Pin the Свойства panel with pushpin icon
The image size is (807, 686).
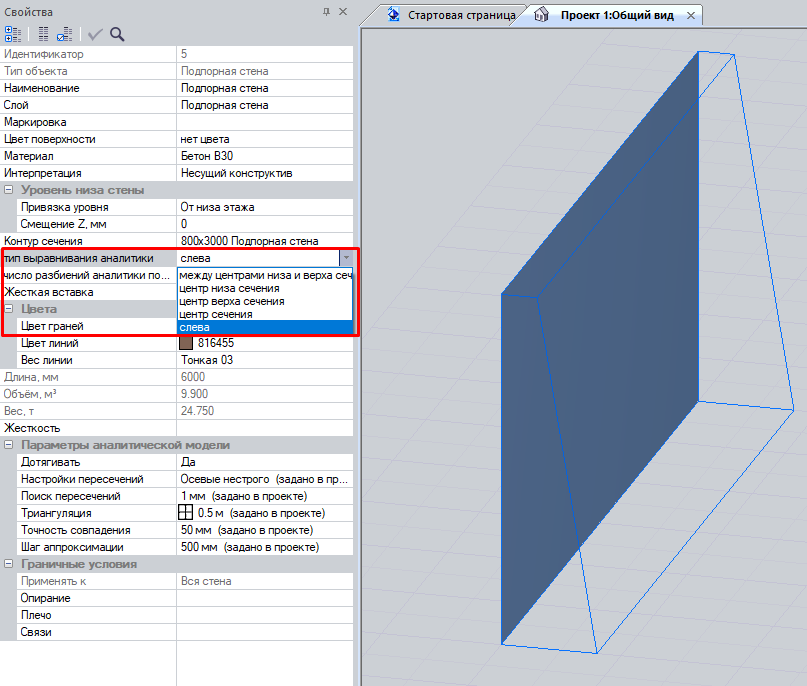point(326,11)
